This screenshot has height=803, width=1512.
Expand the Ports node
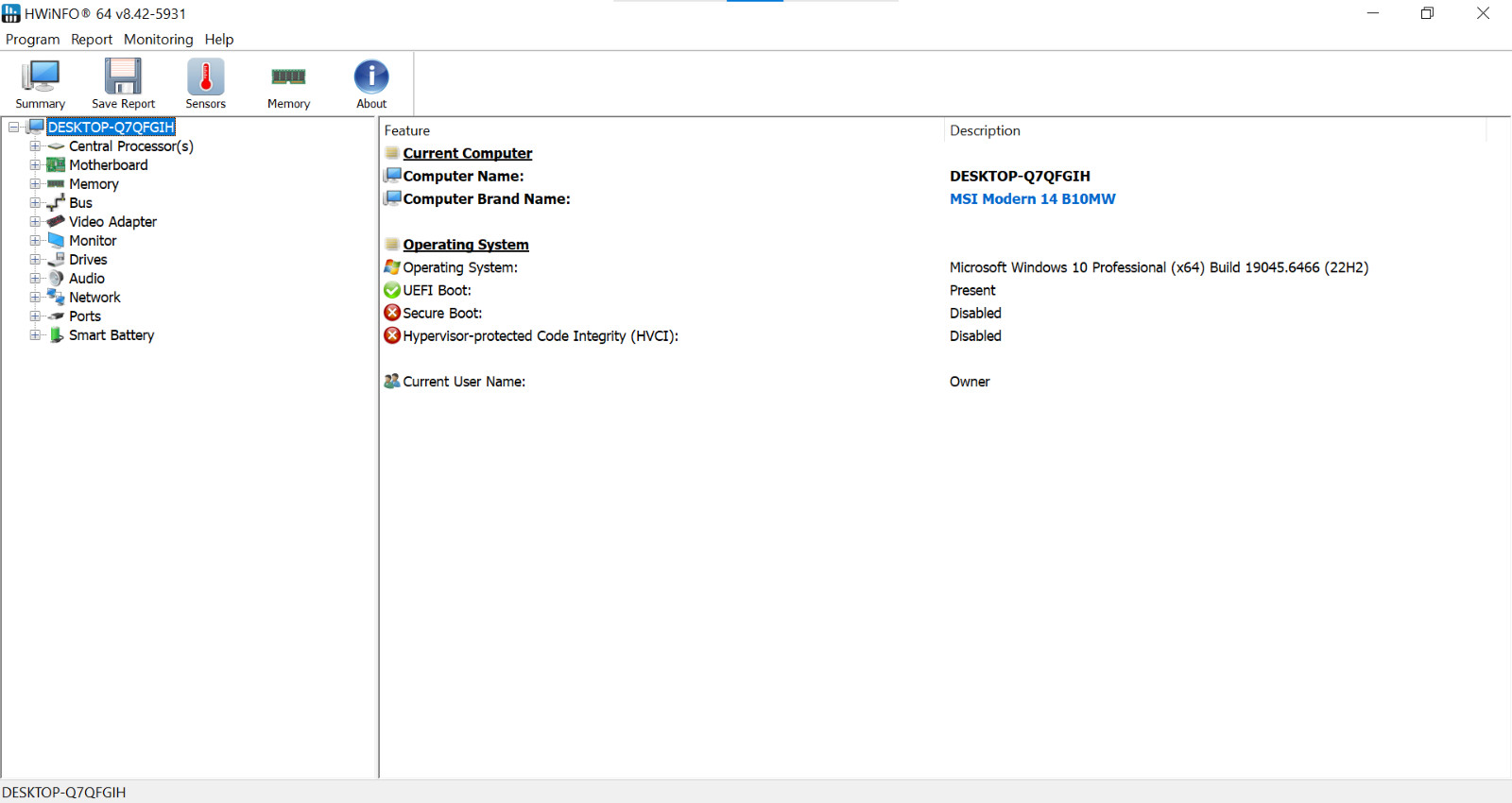[35, 316]
